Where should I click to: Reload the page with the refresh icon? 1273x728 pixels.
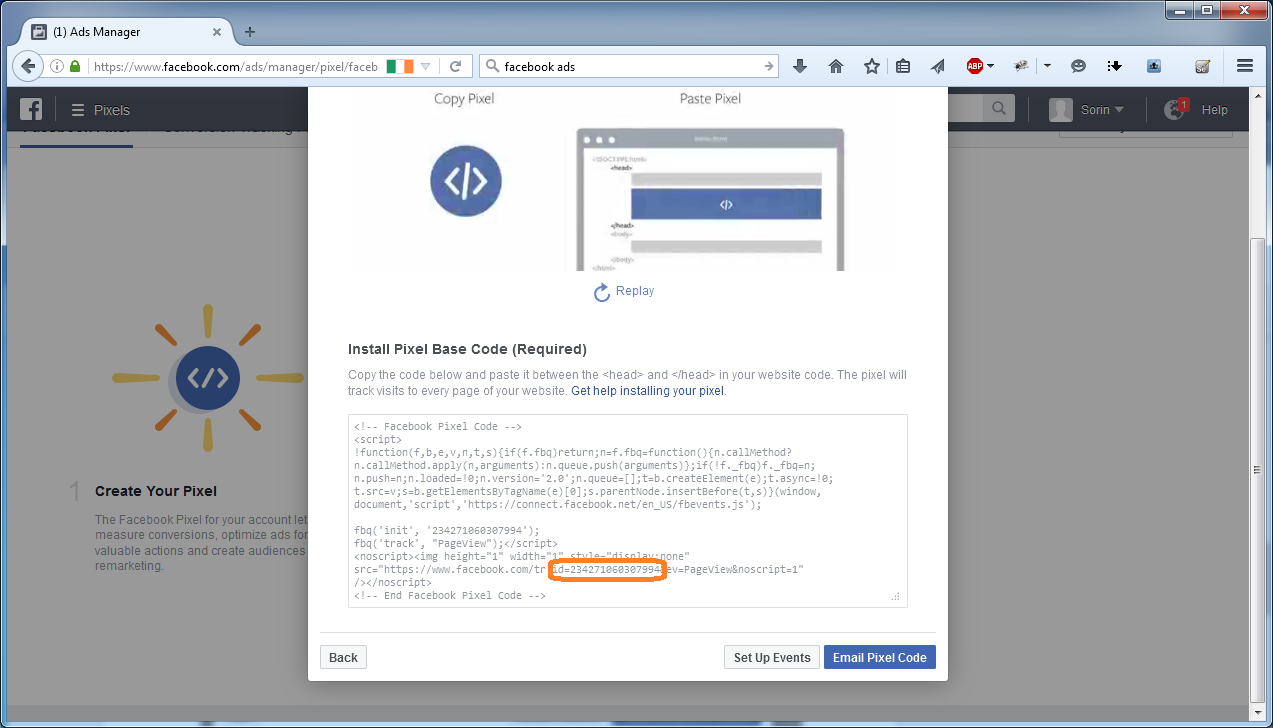coord(456,67)
